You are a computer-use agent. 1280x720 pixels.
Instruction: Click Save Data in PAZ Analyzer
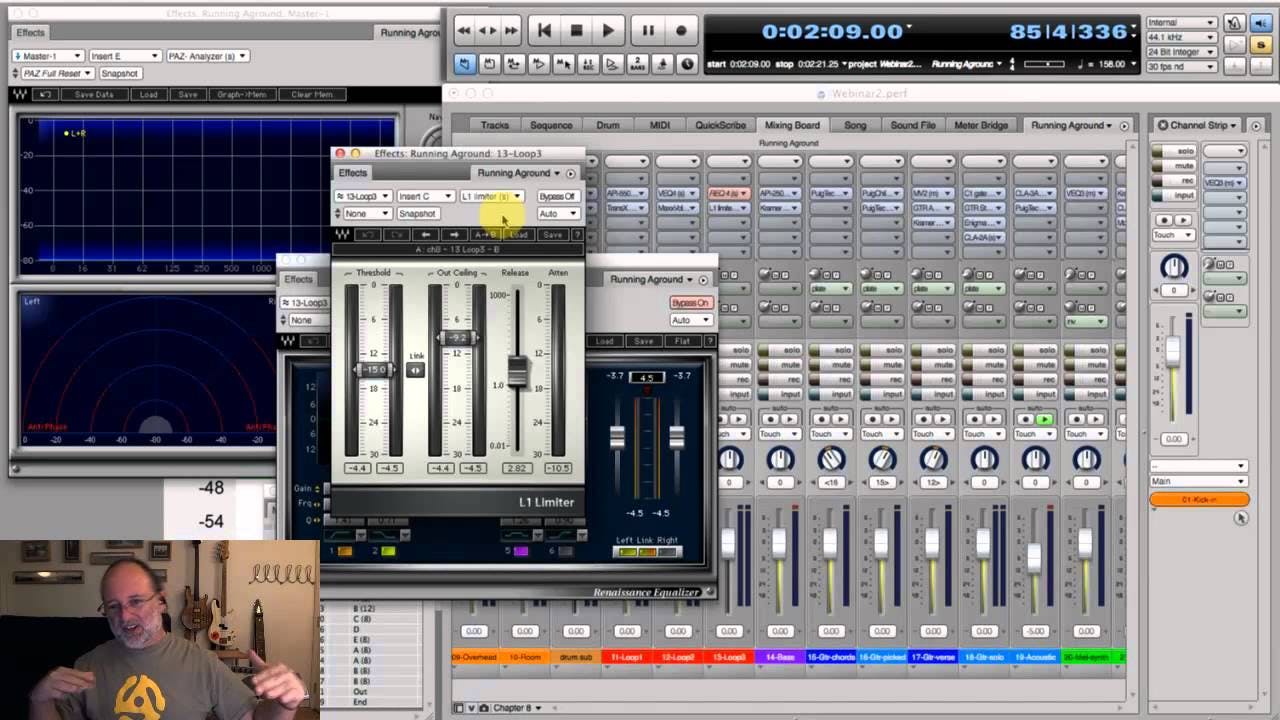point(94,94)
